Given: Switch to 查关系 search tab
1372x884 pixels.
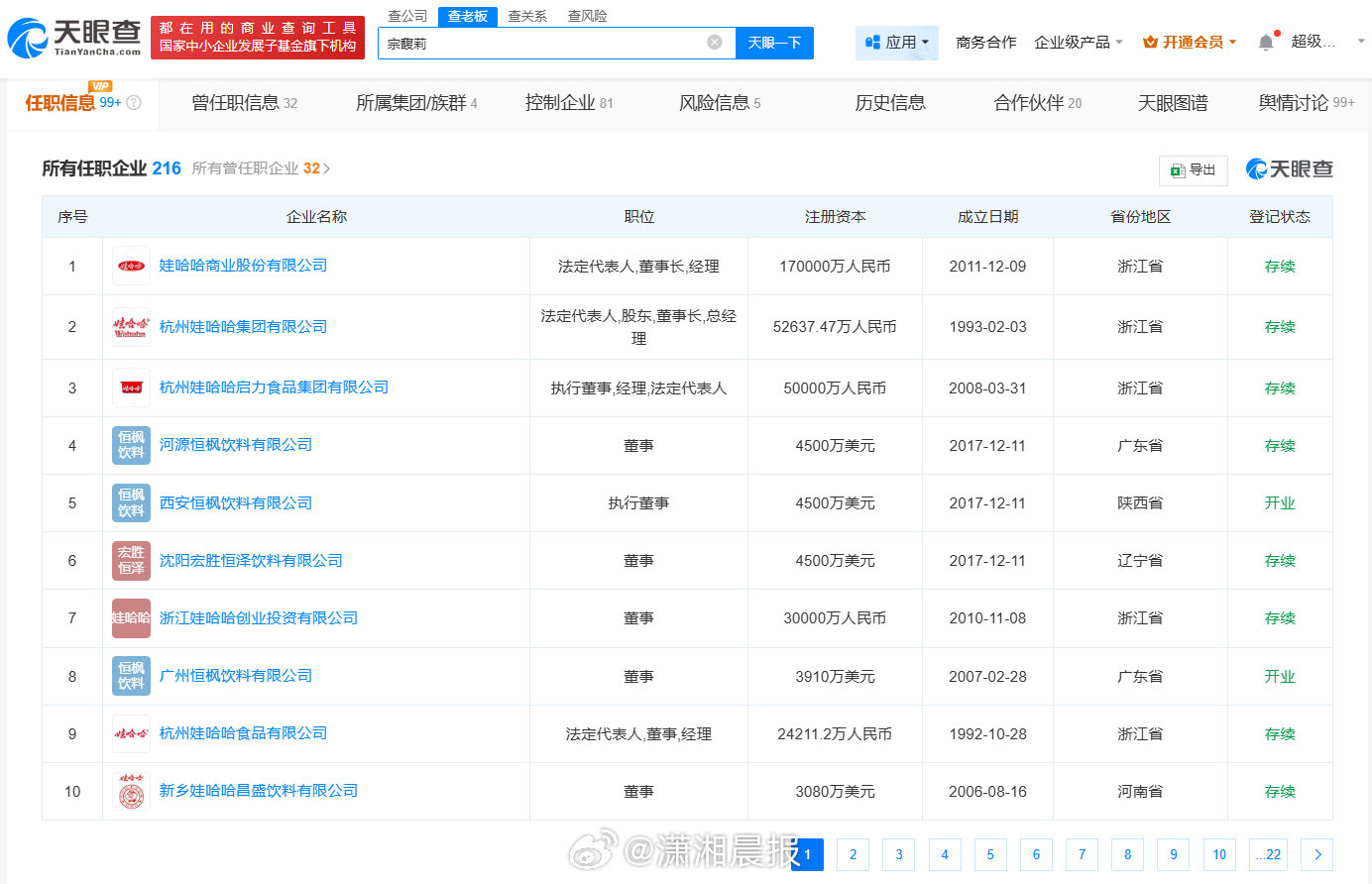Looking at the screenshot, I should click(x=527, y=16).
